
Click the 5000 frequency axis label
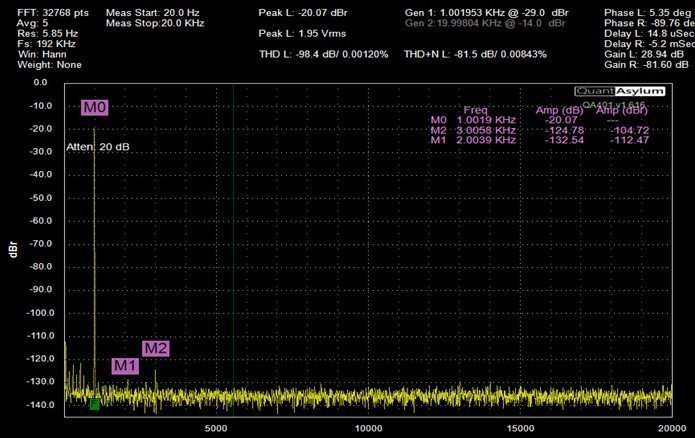pyautogui.click(x=216, y=428)
